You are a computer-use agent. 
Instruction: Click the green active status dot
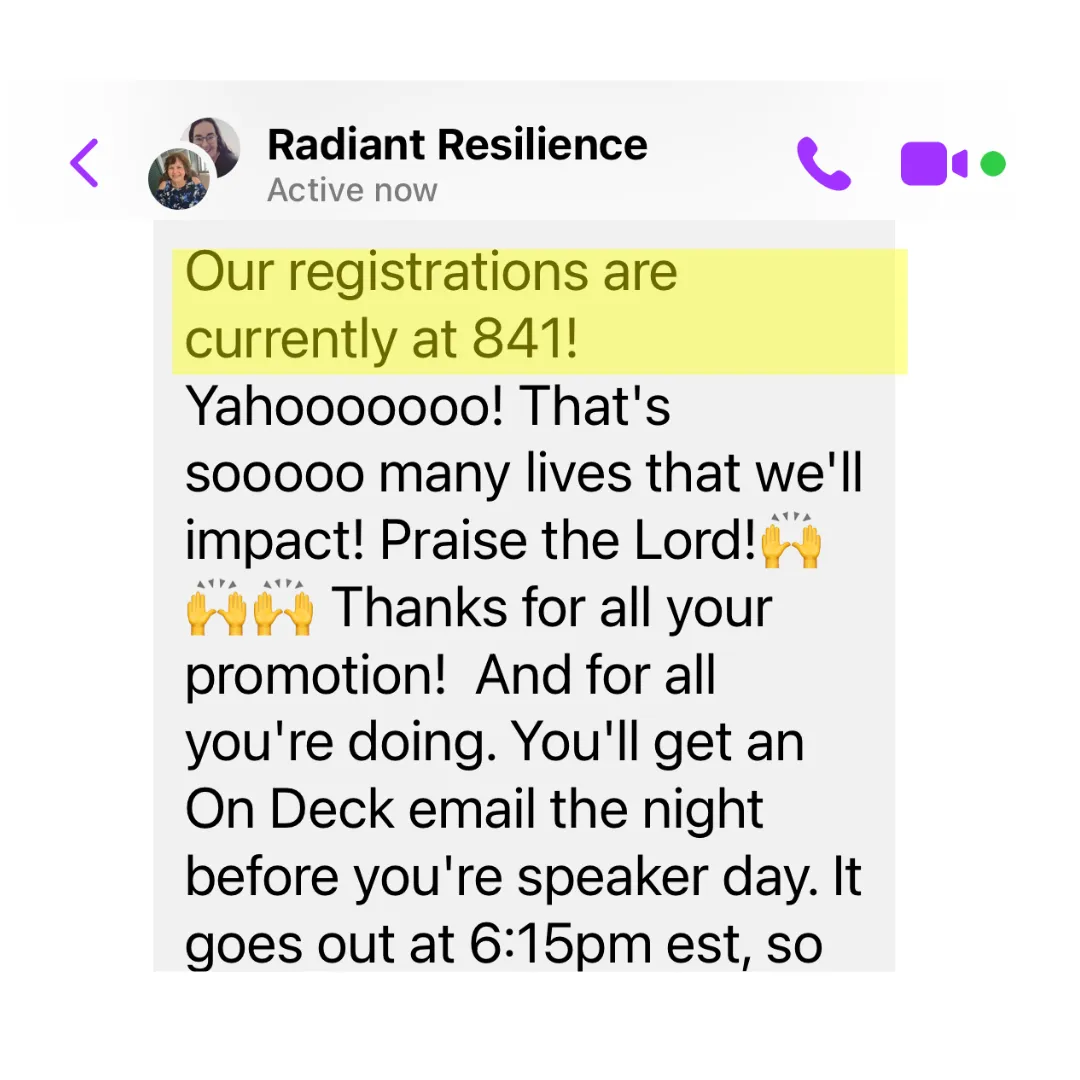[992, 164]
